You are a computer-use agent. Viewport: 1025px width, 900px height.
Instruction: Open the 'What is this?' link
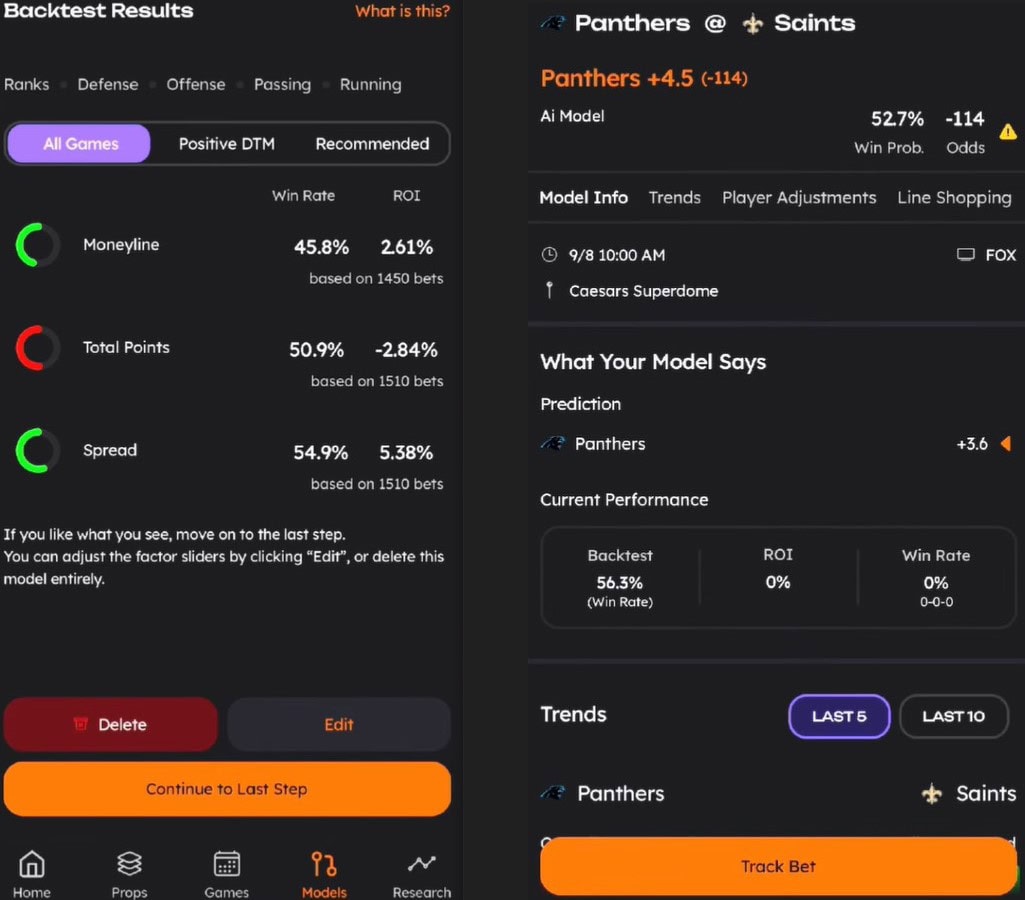pyautogui.click(x=403, y=11)
